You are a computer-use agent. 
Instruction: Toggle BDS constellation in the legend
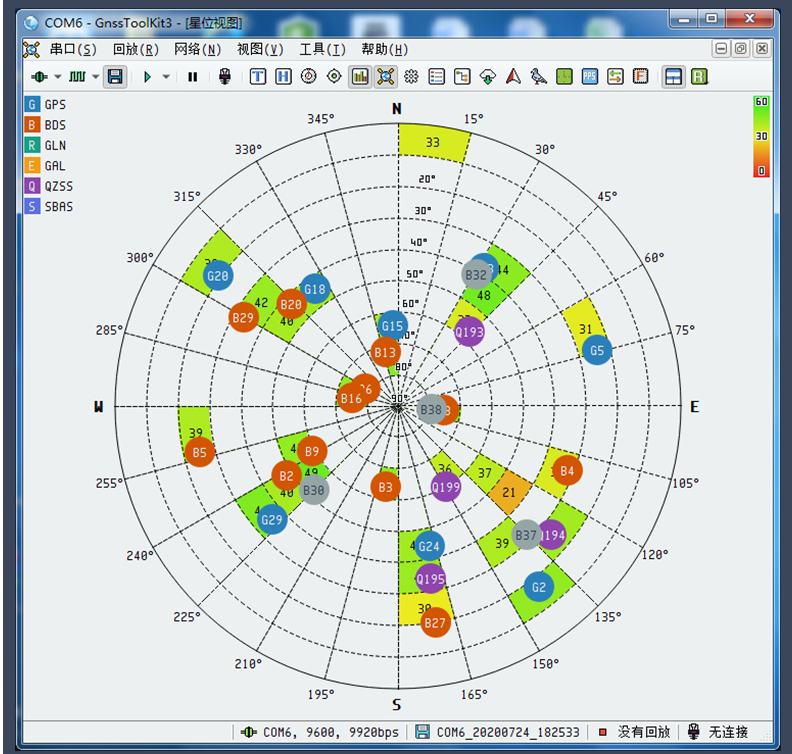pyautogui.click(x=32, y=125)
